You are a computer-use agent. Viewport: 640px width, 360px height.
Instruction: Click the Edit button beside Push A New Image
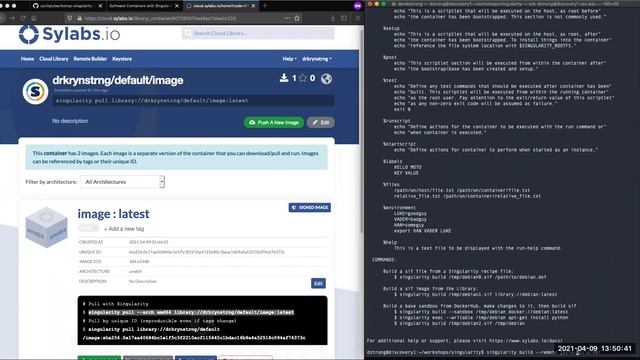(321, 122)
